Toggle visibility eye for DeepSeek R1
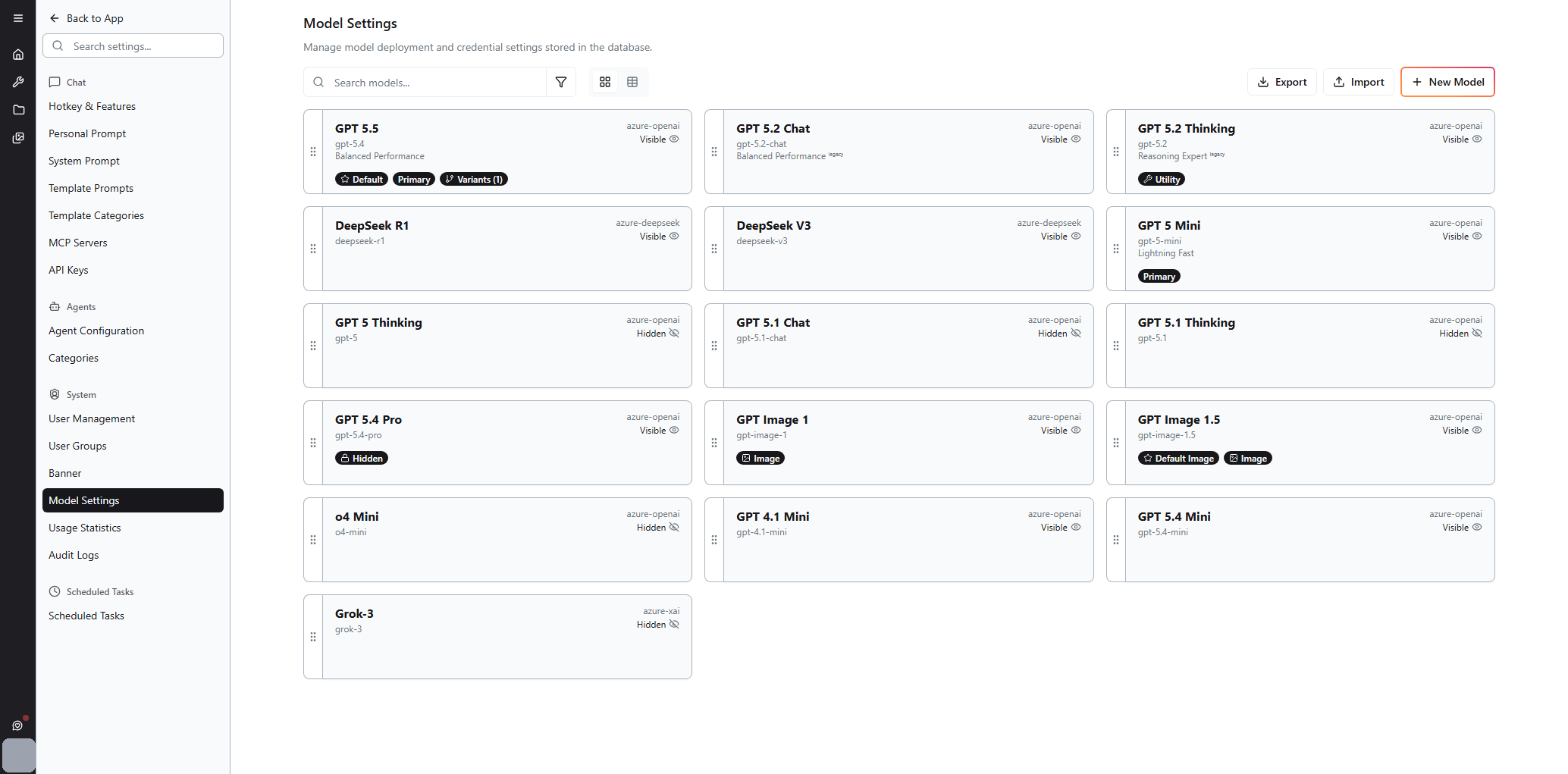1568x774 pixels. [x=674, y=236]
